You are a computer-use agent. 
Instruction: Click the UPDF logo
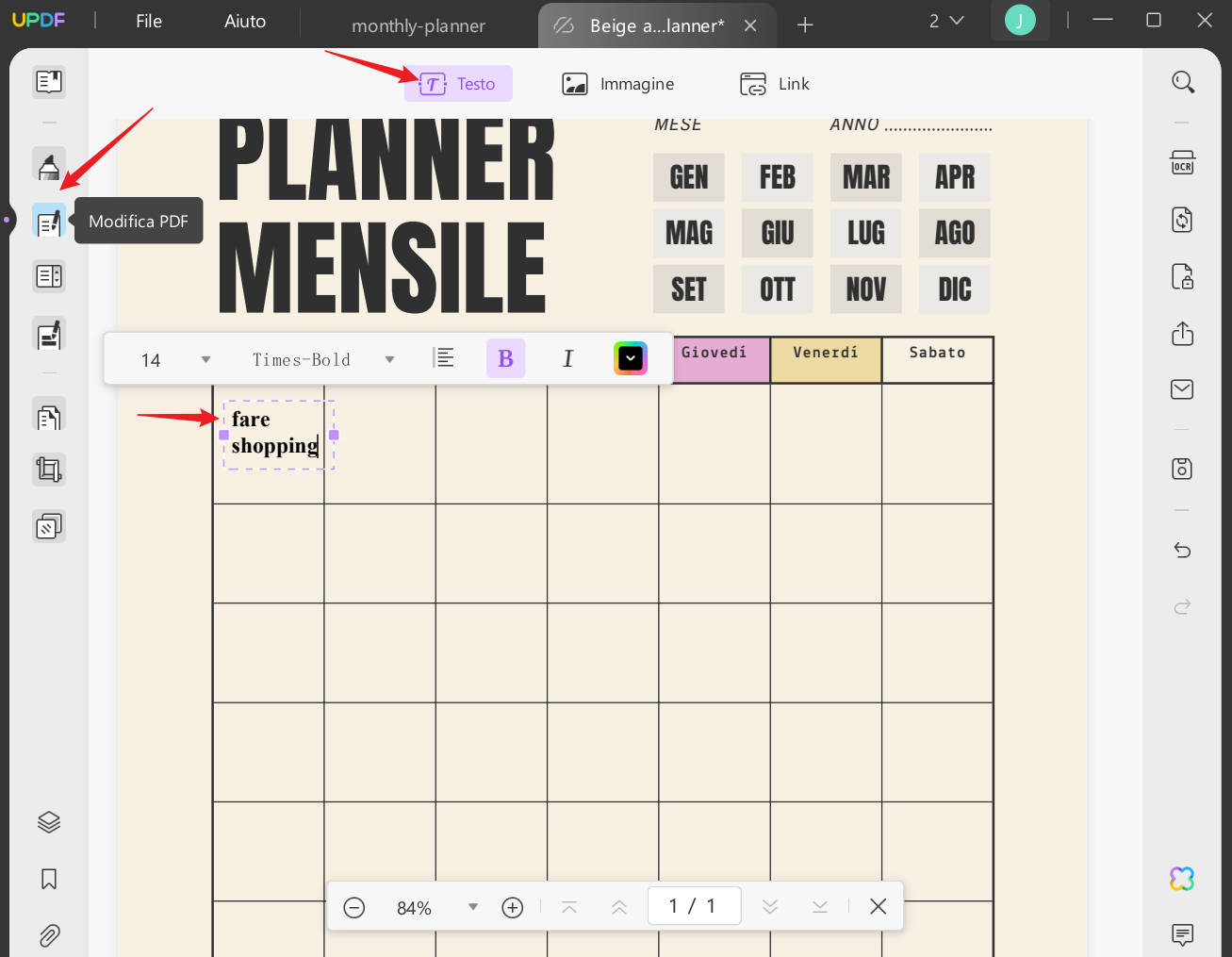point(39,20)
